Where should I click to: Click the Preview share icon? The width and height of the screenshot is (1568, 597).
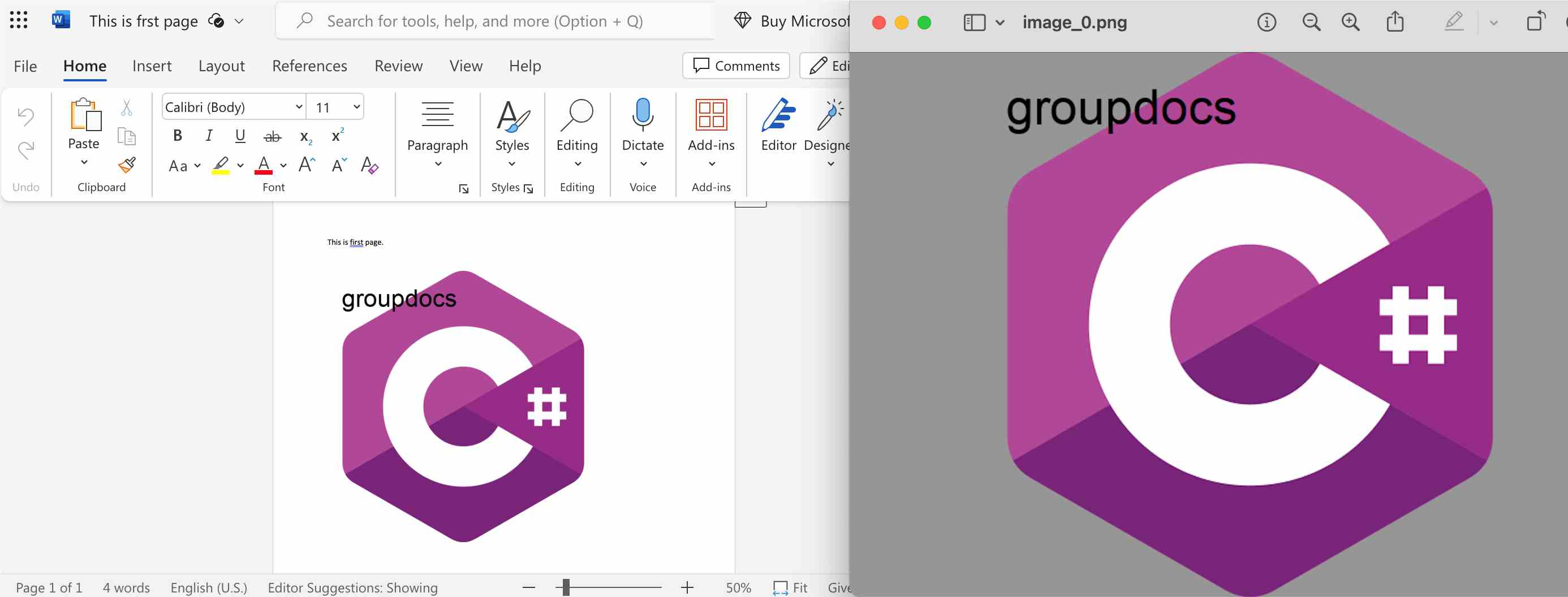(x=1394, y=23)
